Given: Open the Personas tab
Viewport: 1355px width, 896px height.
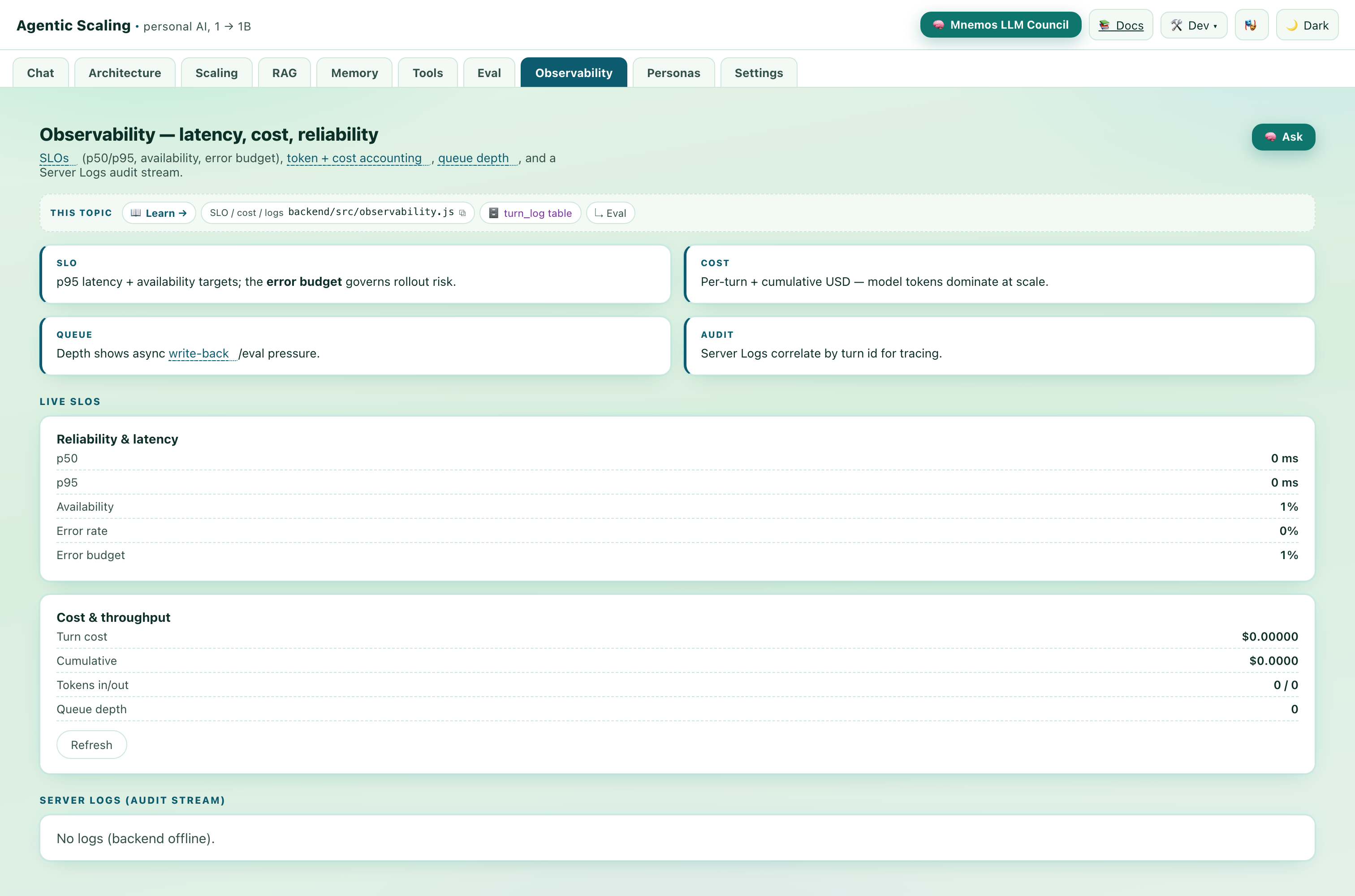Looking at the screenshot, I should pyautogui.click(x=673, y=73).
